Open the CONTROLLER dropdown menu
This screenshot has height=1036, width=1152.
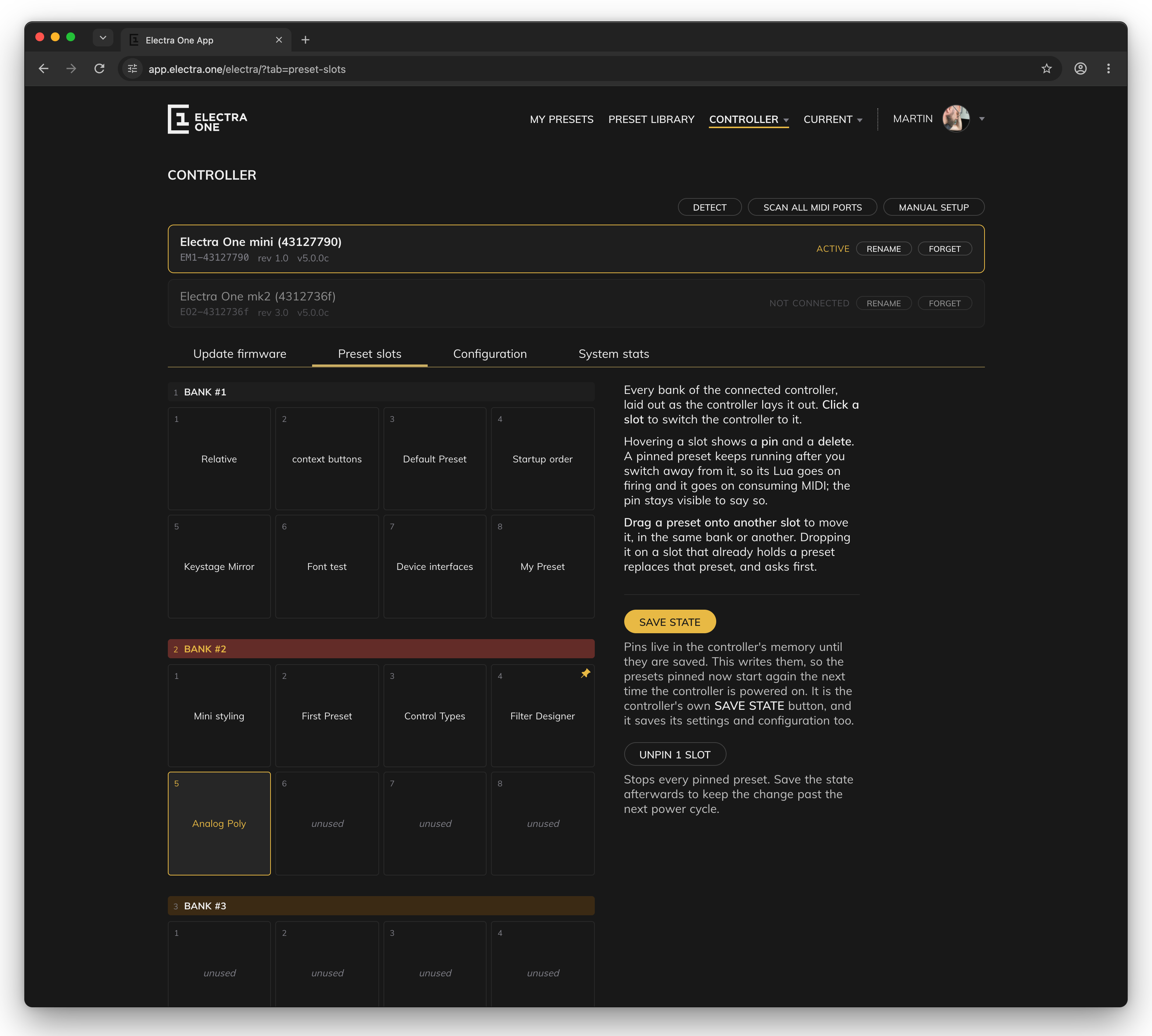coord(749,120)
